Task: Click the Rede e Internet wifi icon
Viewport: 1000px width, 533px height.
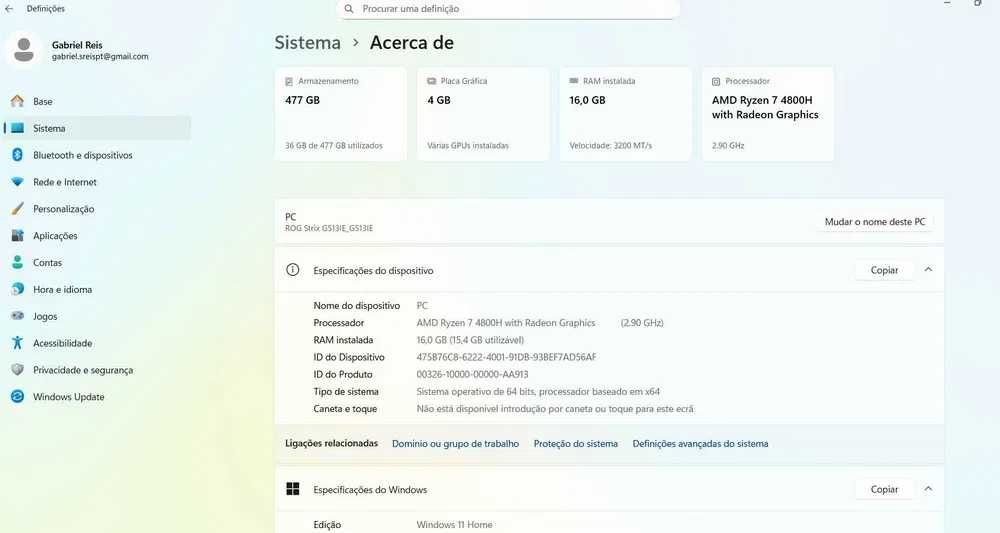Action: [x=17, y=182]
